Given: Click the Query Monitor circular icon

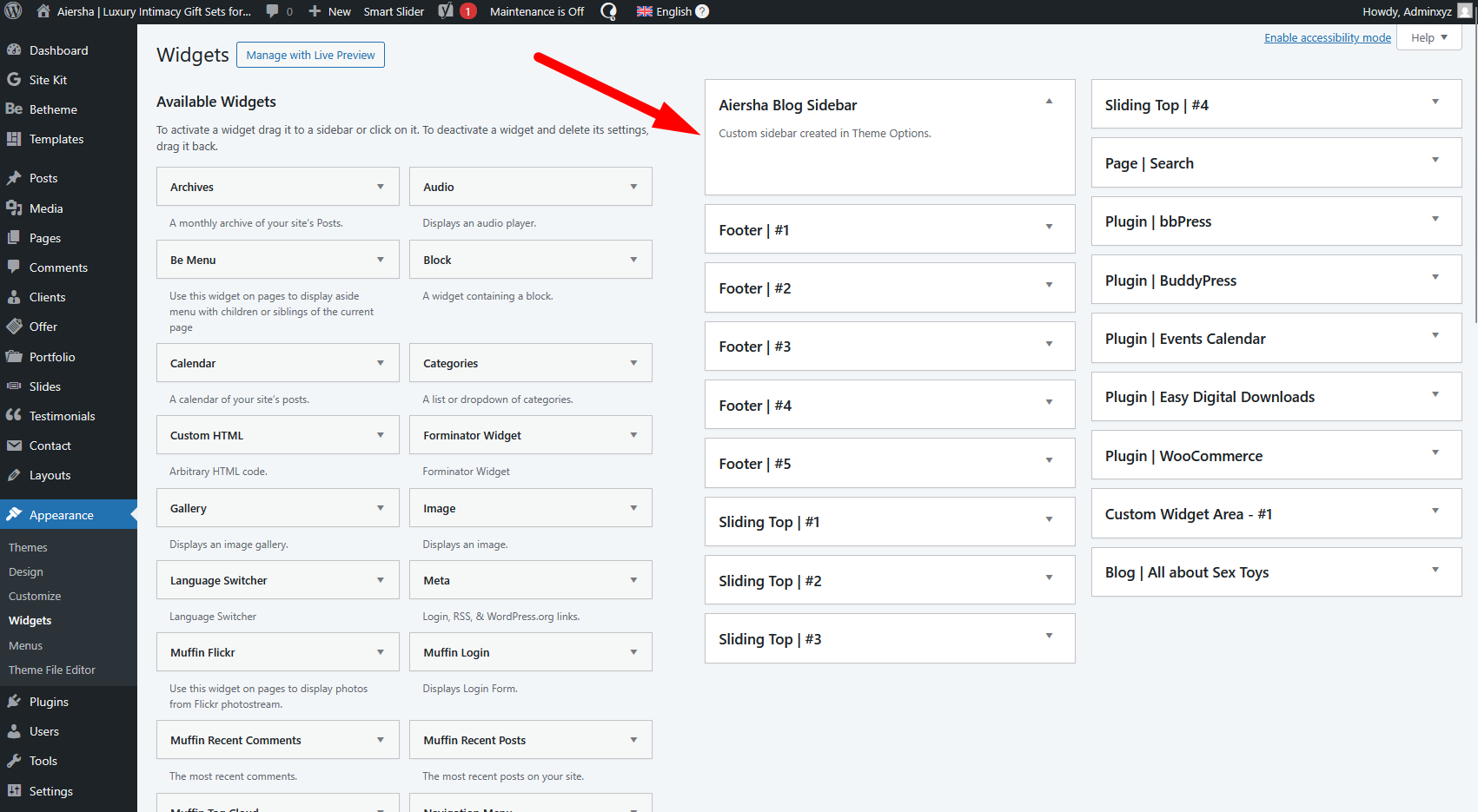Looking at the screenshot, I should [609, 11].
